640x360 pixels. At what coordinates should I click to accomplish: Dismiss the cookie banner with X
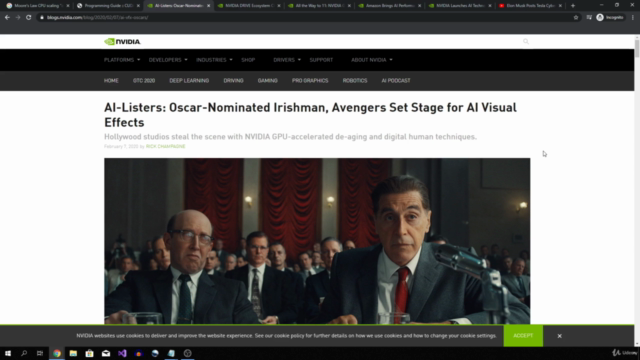coord(560,336)
